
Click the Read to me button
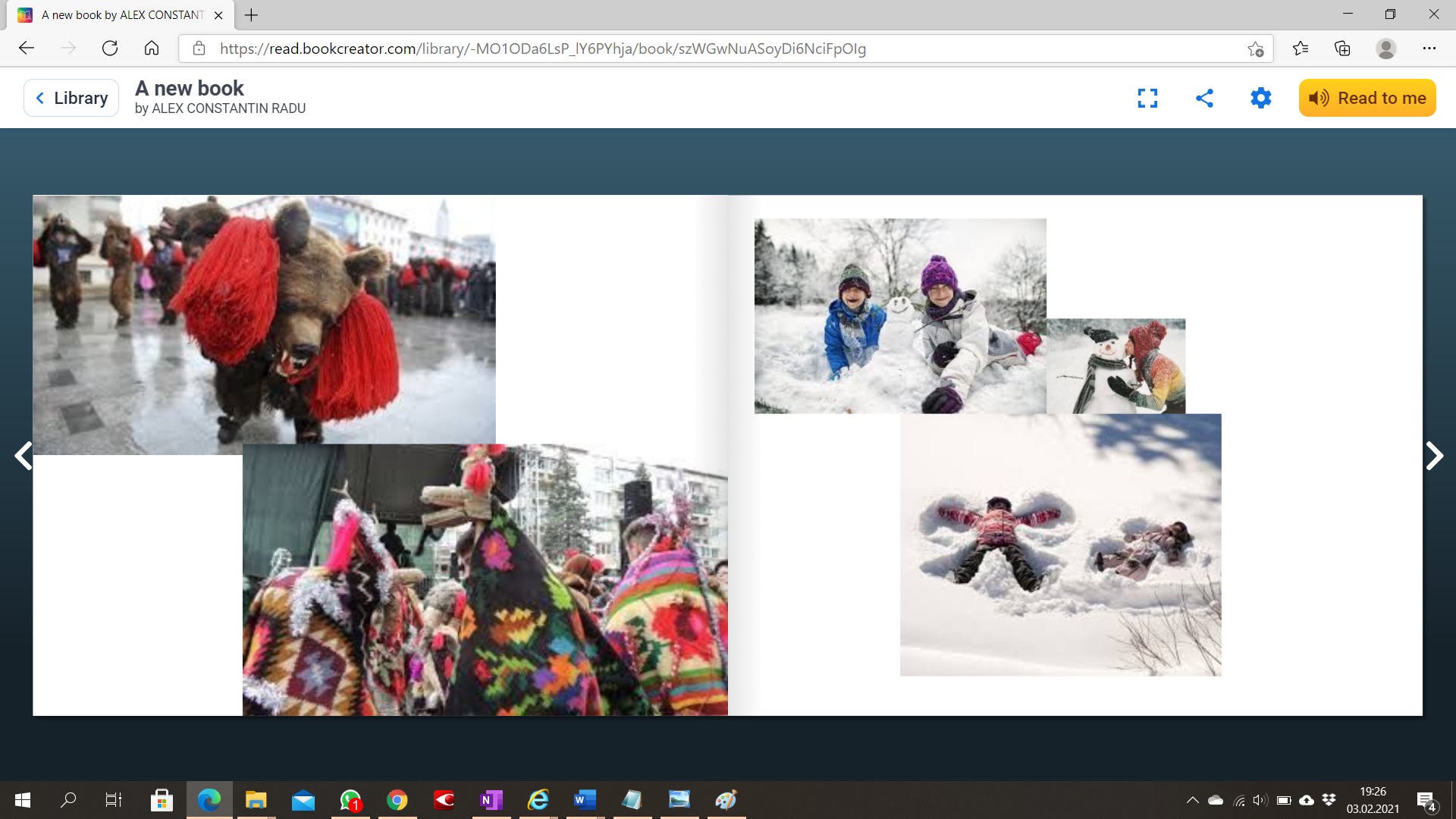click(1367, 98)
